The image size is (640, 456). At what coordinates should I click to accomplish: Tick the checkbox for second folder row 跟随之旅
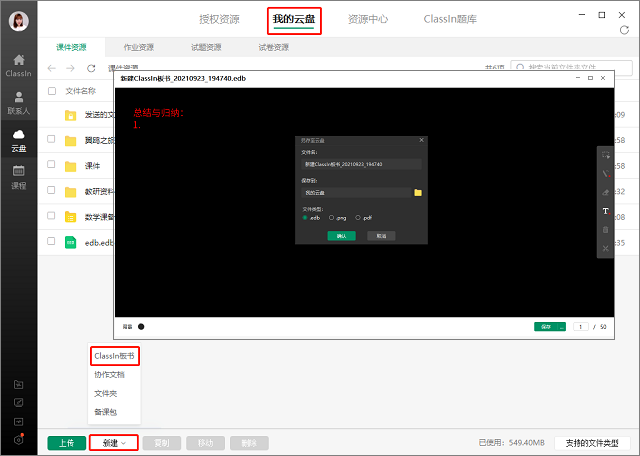(x=51, y=139)
